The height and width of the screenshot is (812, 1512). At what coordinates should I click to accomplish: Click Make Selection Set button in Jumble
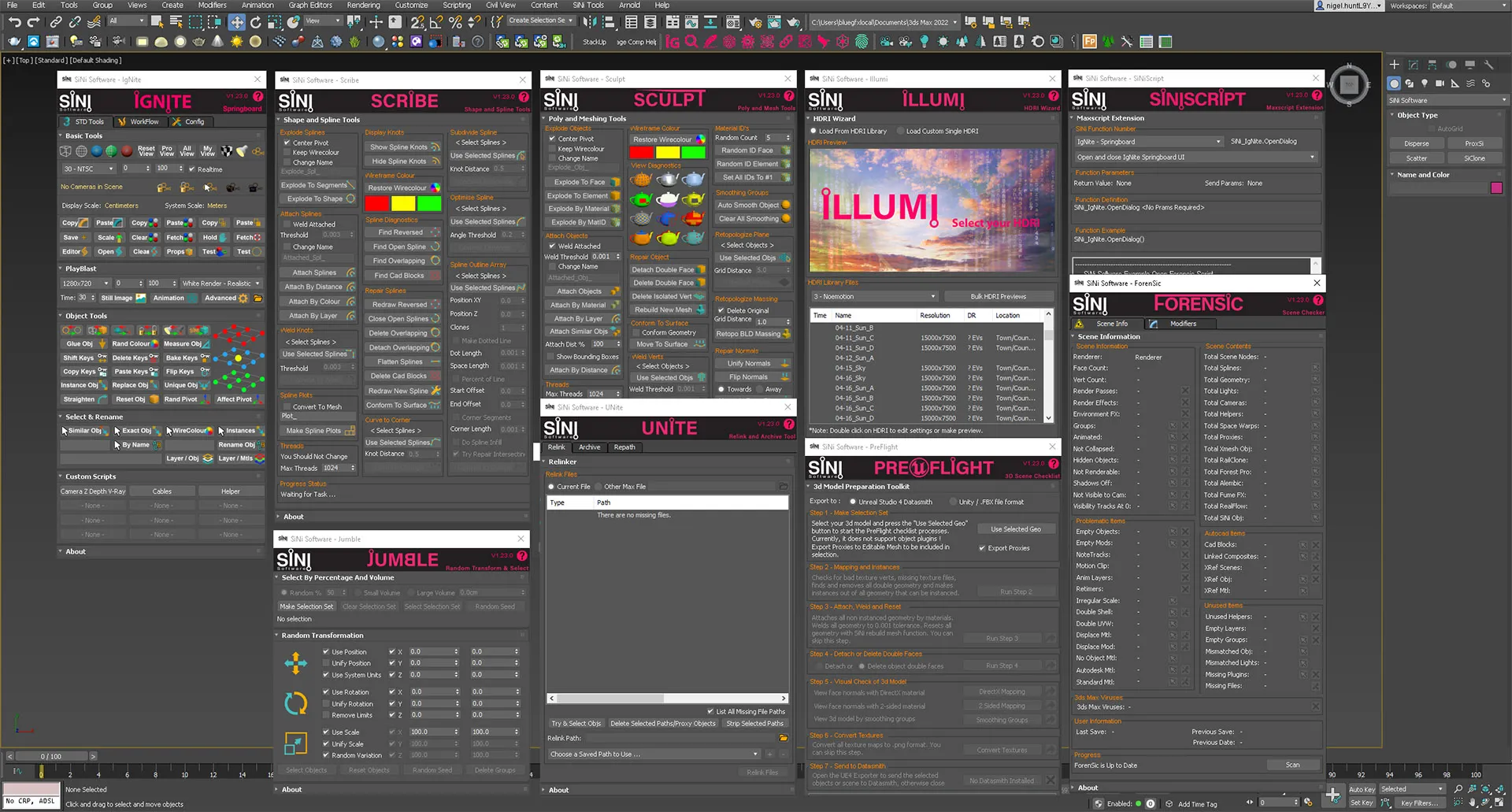pyautogui.click(x=306, y=606)
